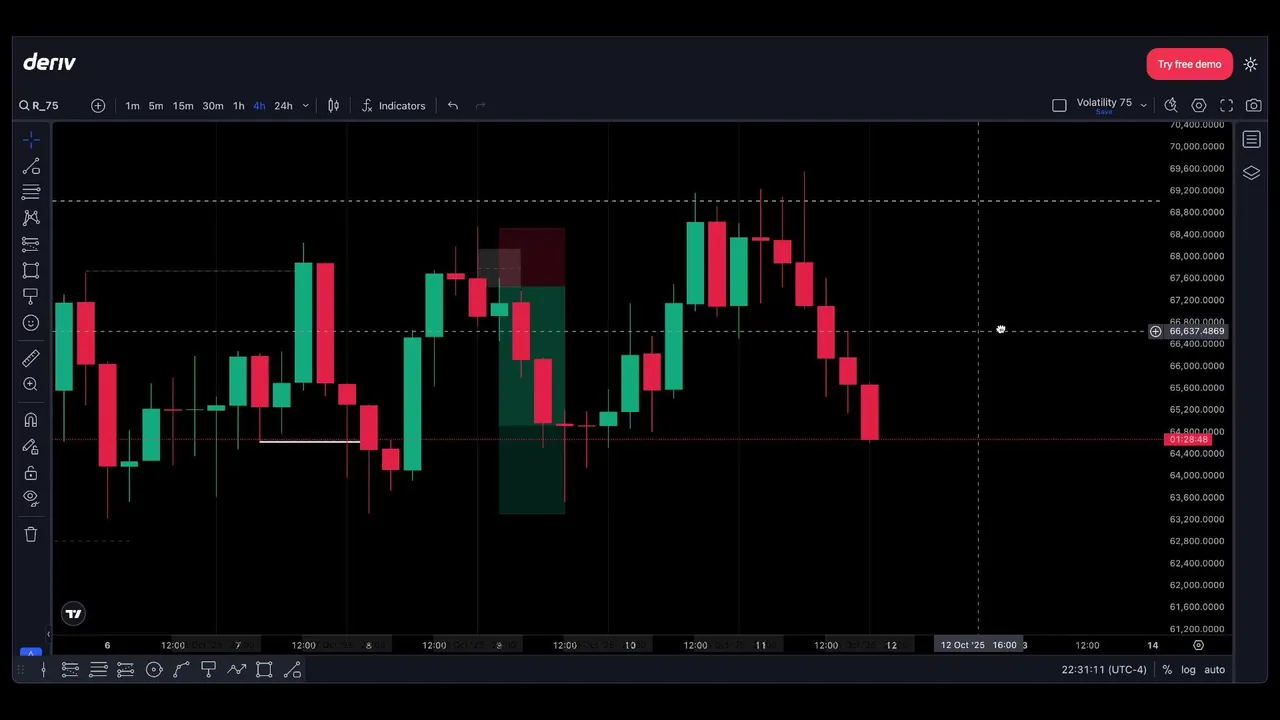Click the plus icon beside price 66,637.4869
The height and width of the screenshot is (720, 1280).
click(1155, 331)
